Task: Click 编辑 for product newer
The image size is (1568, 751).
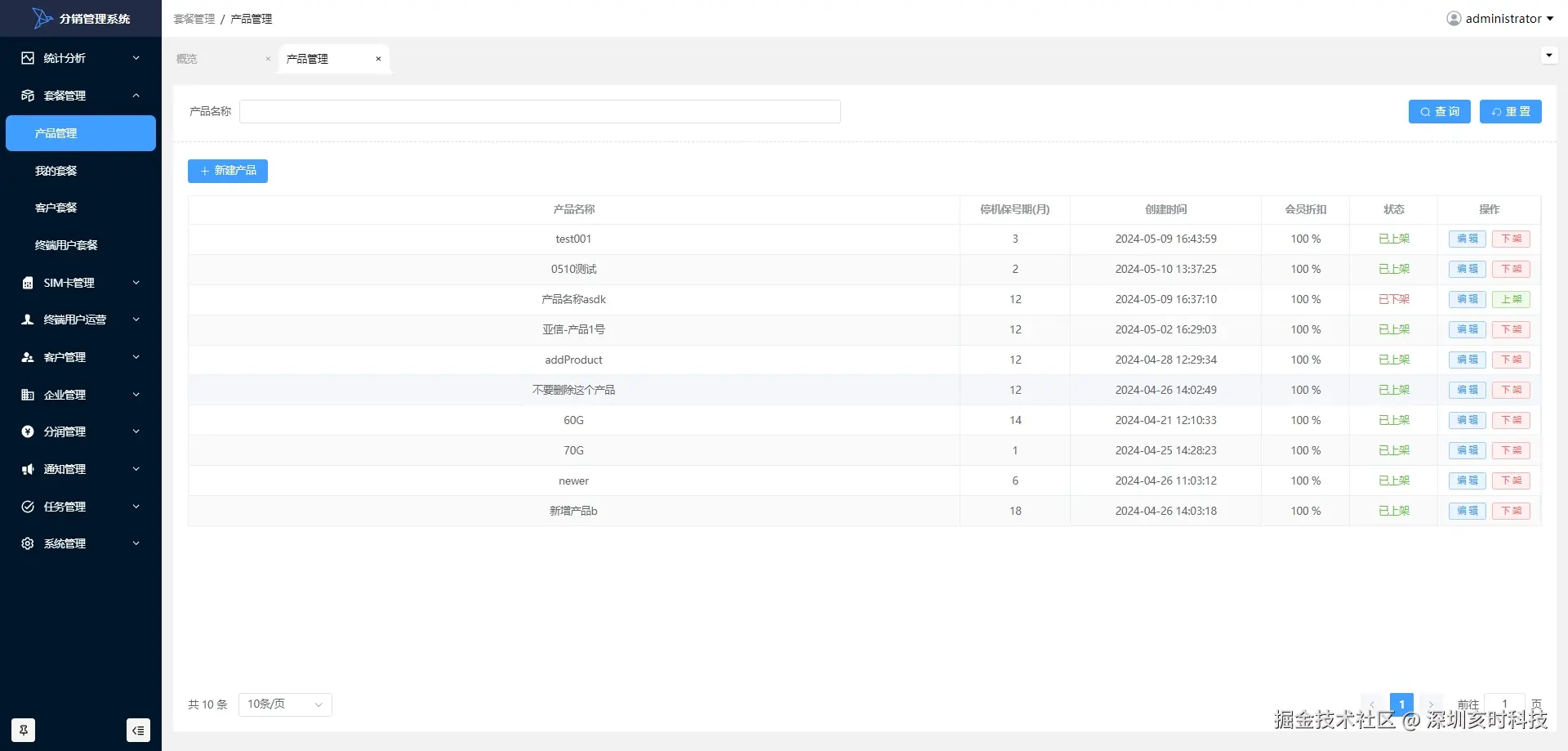Action: click(1468, 481)
